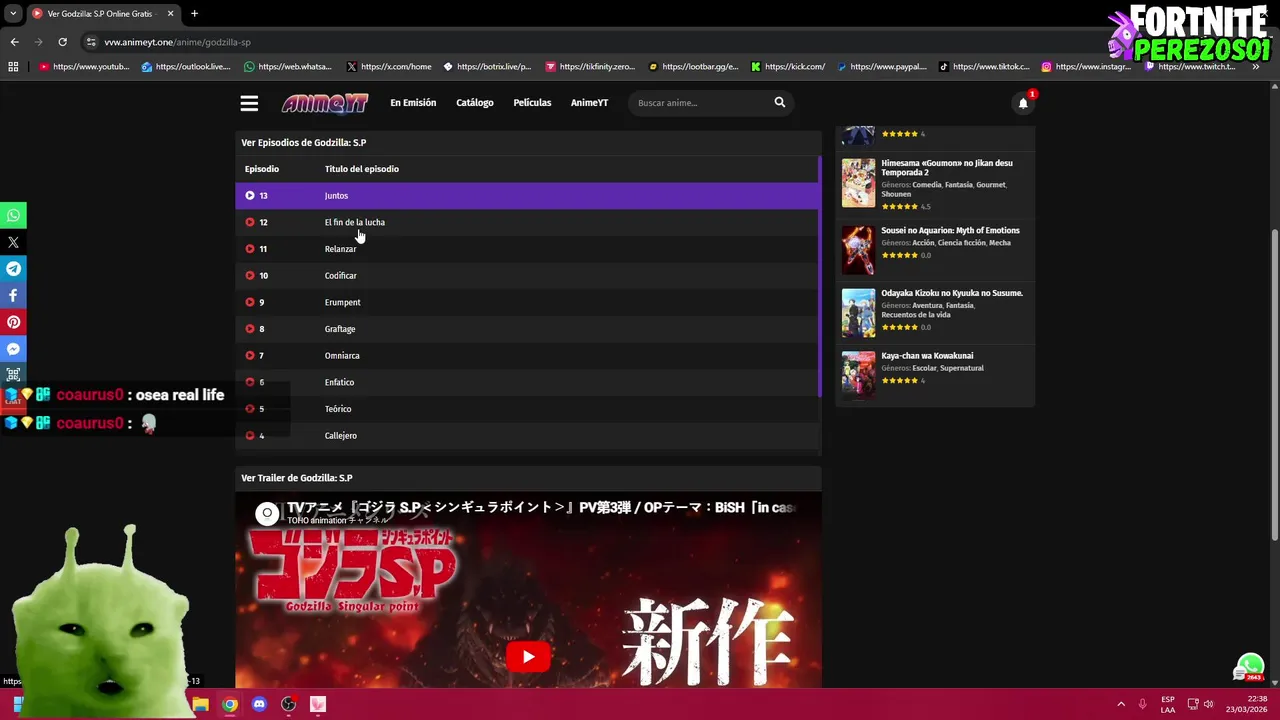Play episode 12 icon
Screen dimensions: 1280x720
250,222
